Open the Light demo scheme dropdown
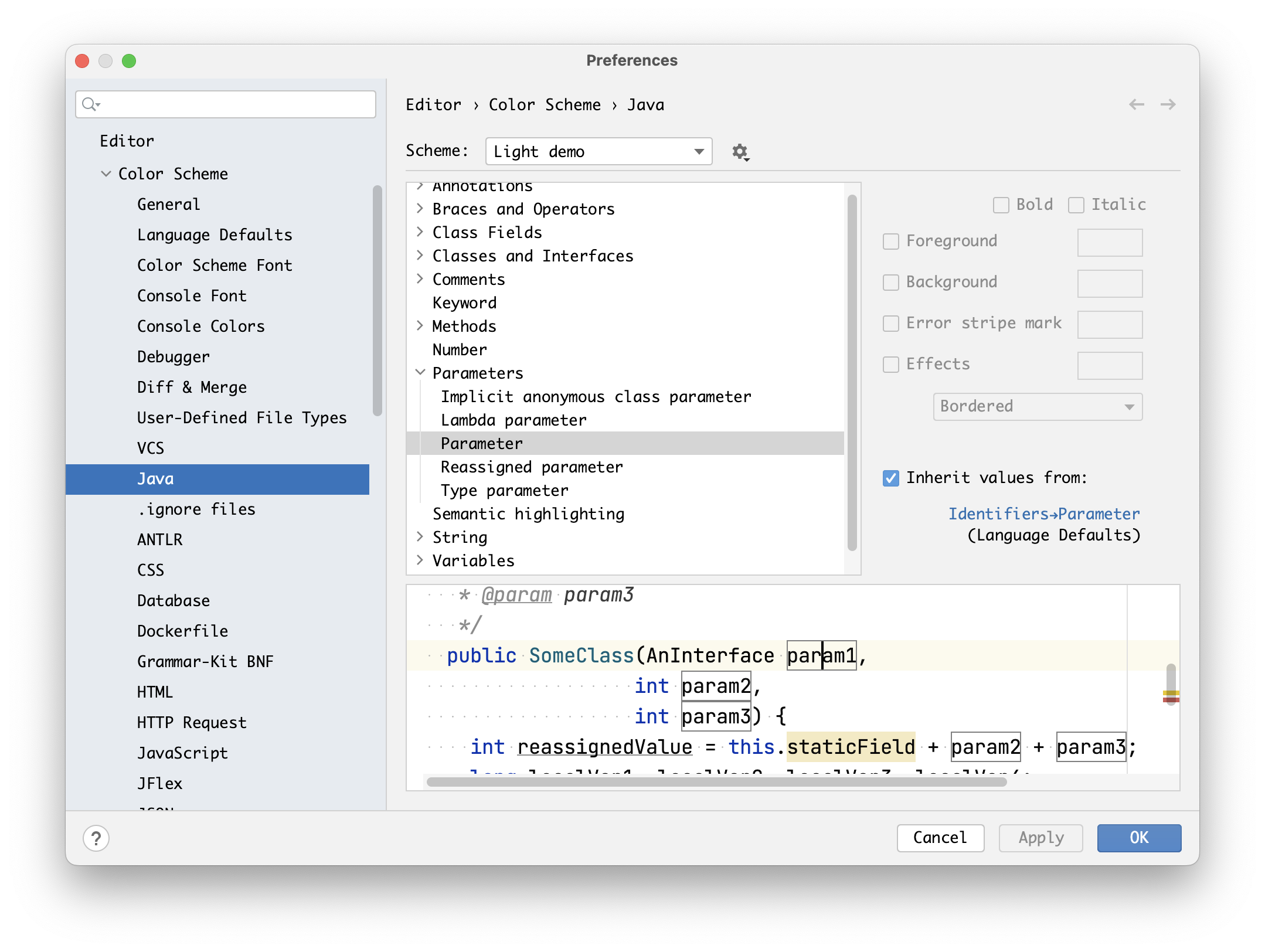The image size is (1265, 952). [598, 151]
